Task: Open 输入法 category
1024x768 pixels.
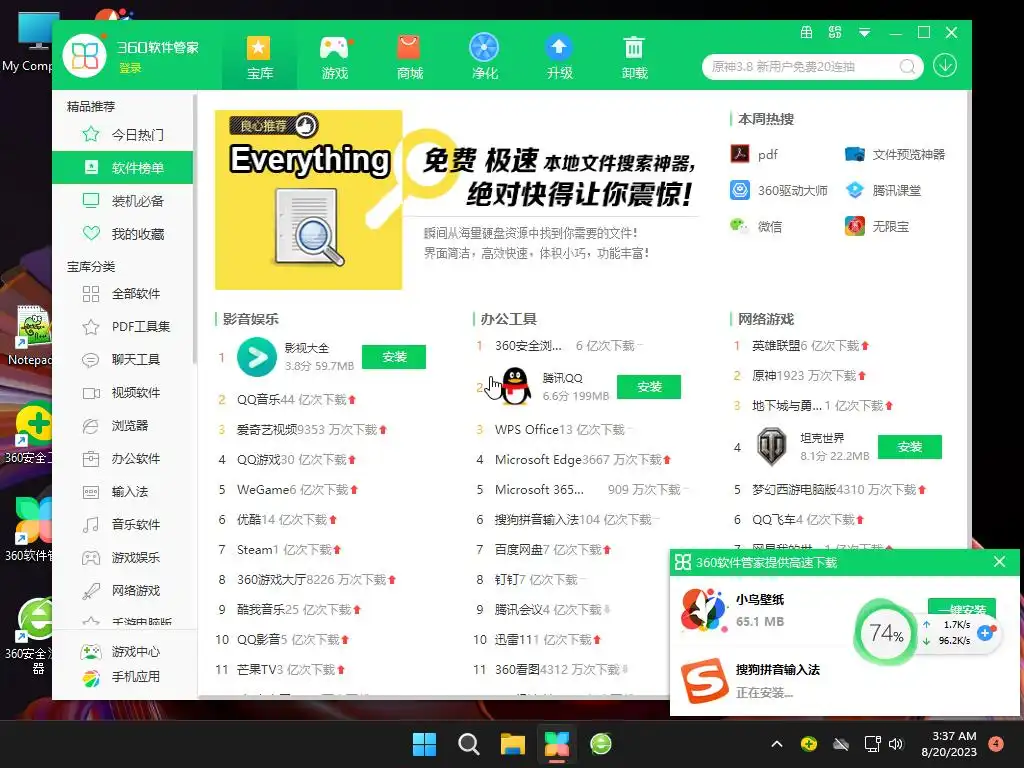Action: (123, 492)
